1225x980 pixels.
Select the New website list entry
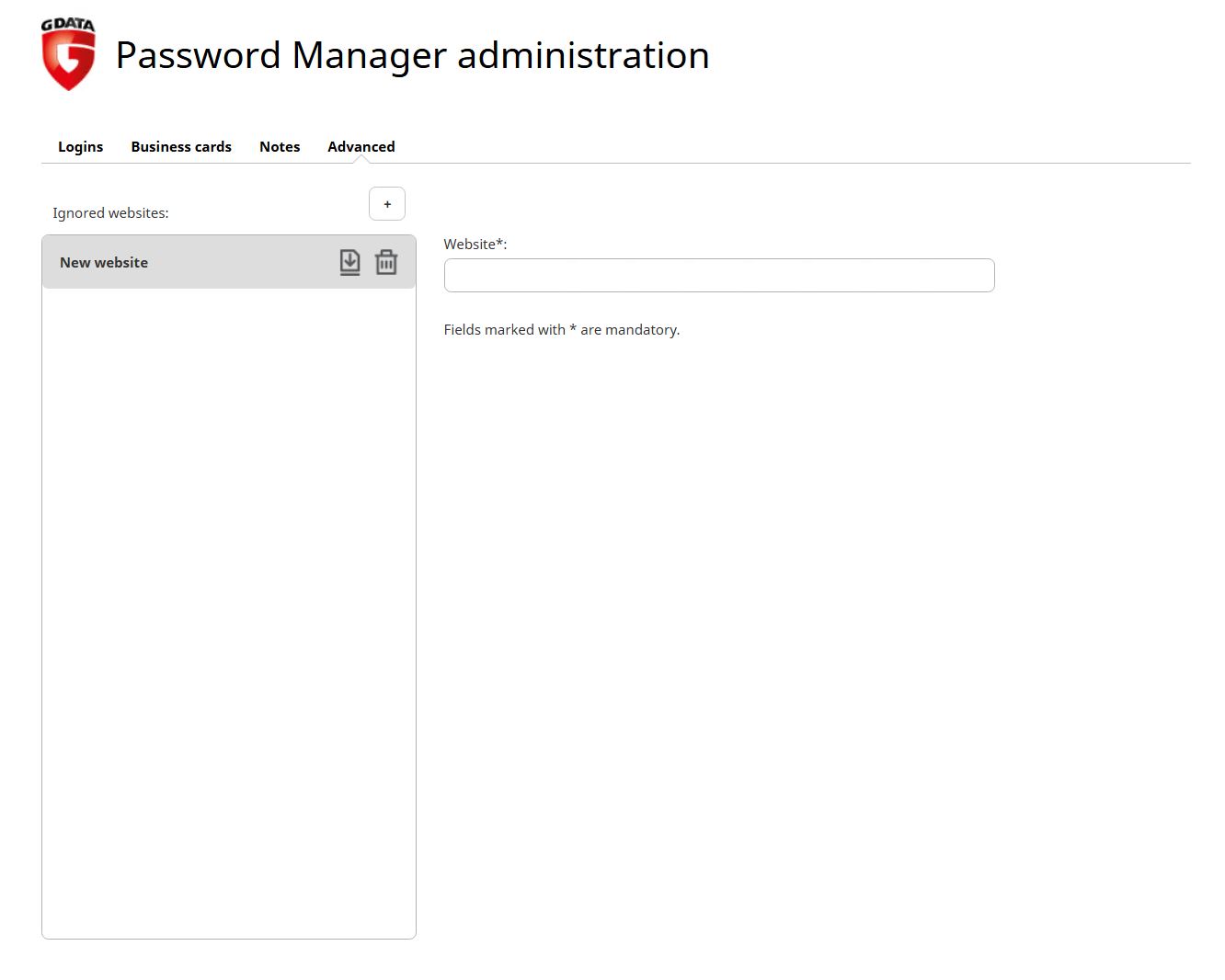click(x=104, y=263)
